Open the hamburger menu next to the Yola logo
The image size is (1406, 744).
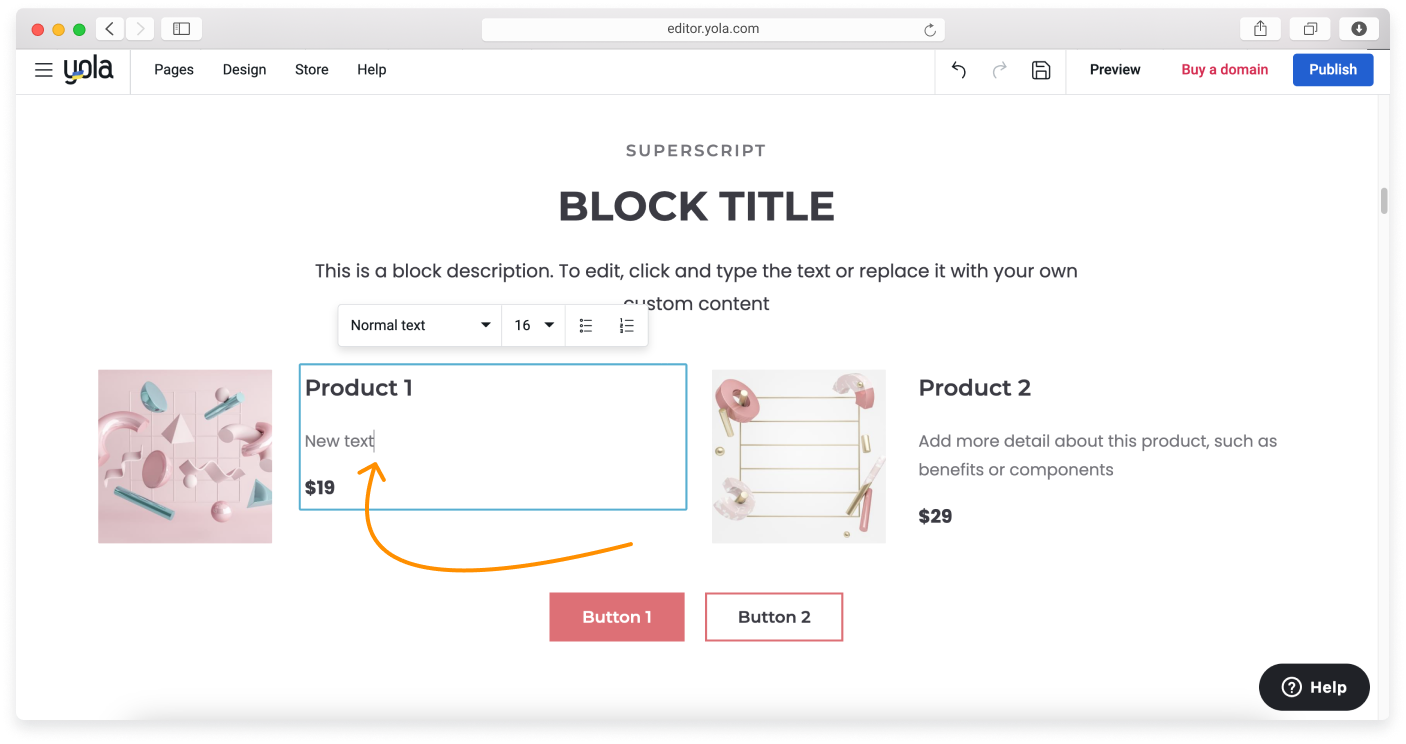coord(43,70)
